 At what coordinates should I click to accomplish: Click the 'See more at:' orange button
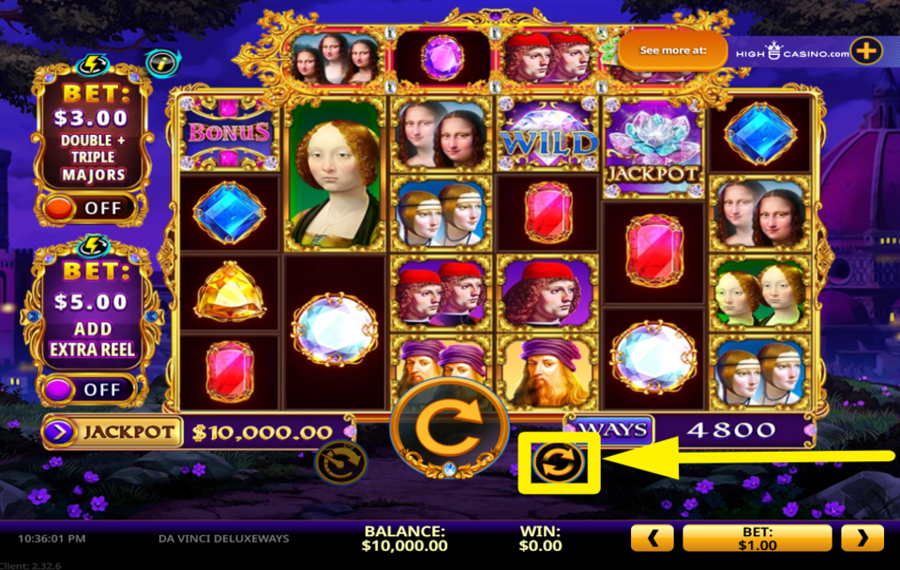(673, 51)
